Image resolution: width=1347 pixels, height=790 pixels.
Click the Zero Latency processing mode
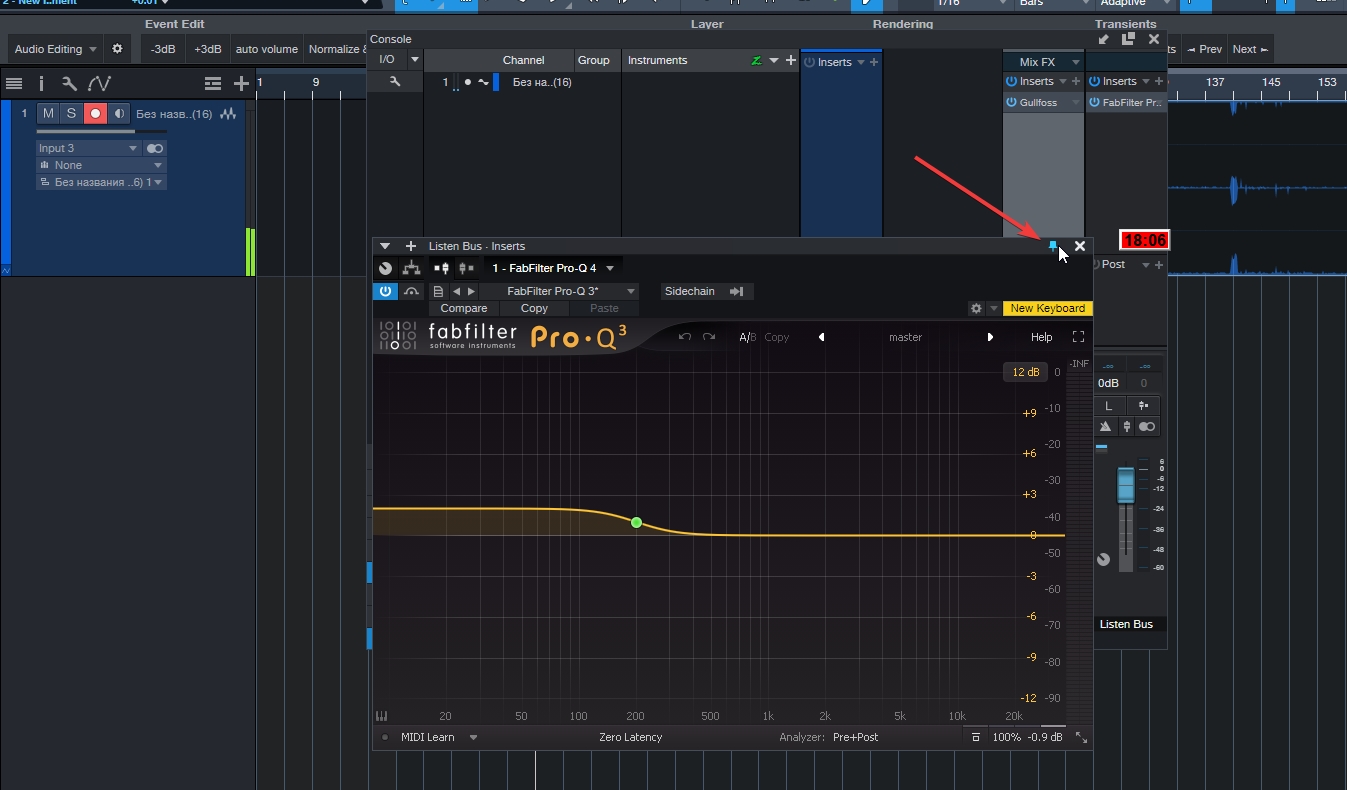click(631, 737)
